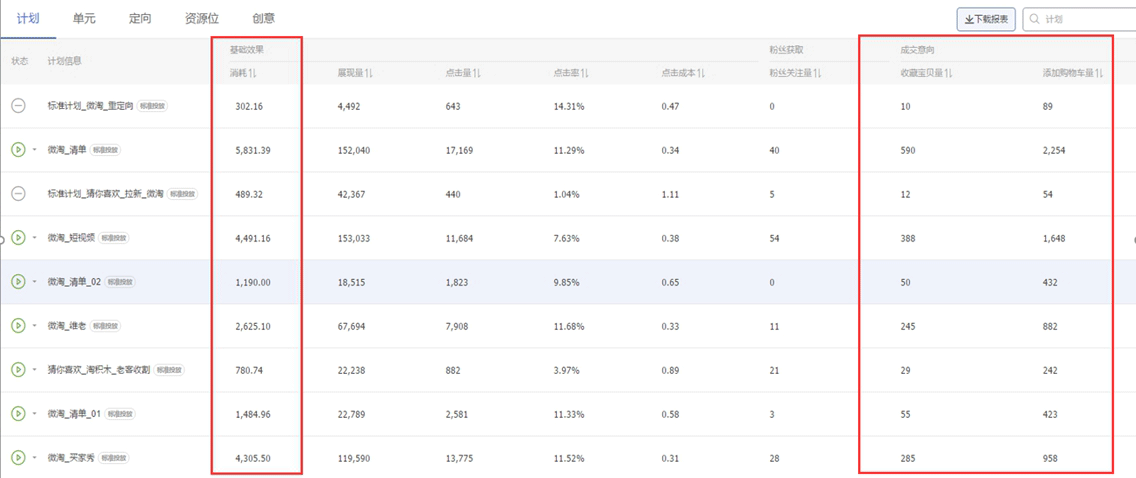Click the status icon for 标准计划_微淘_重定向
The height and width of the screenshot is (478, 1136).
tap(18, 106)
